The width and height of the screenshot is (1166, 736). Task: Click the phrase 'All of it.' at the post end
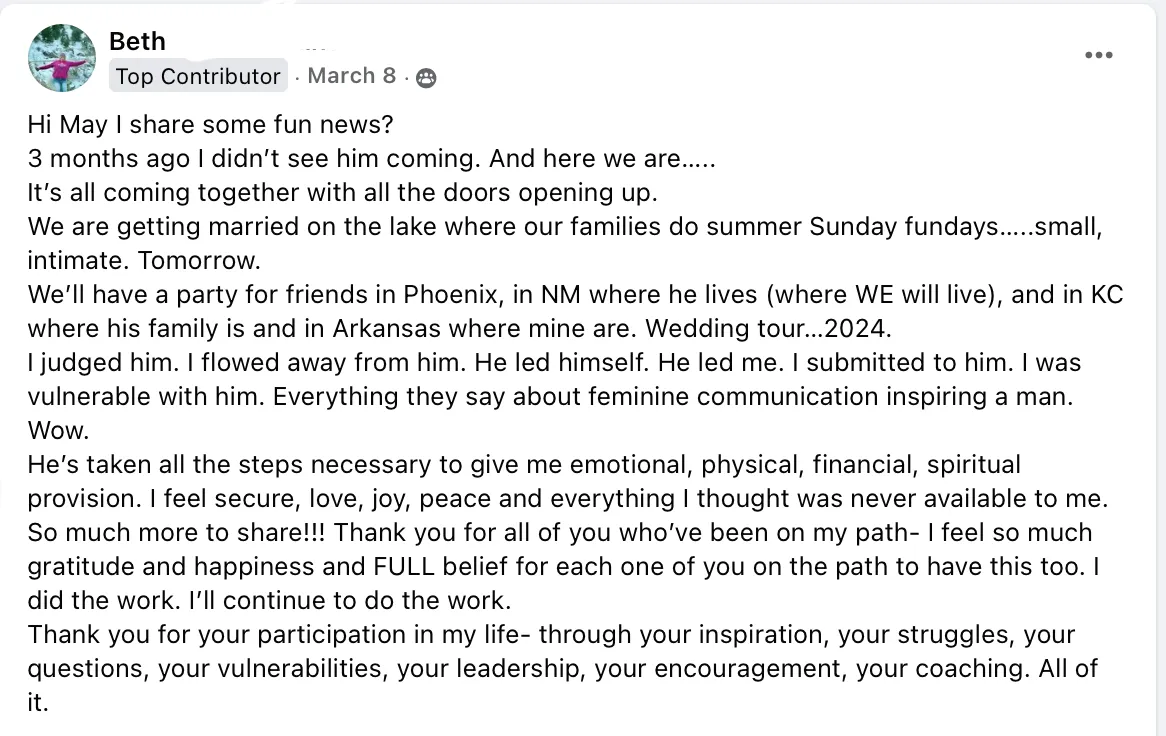(563, 685)
